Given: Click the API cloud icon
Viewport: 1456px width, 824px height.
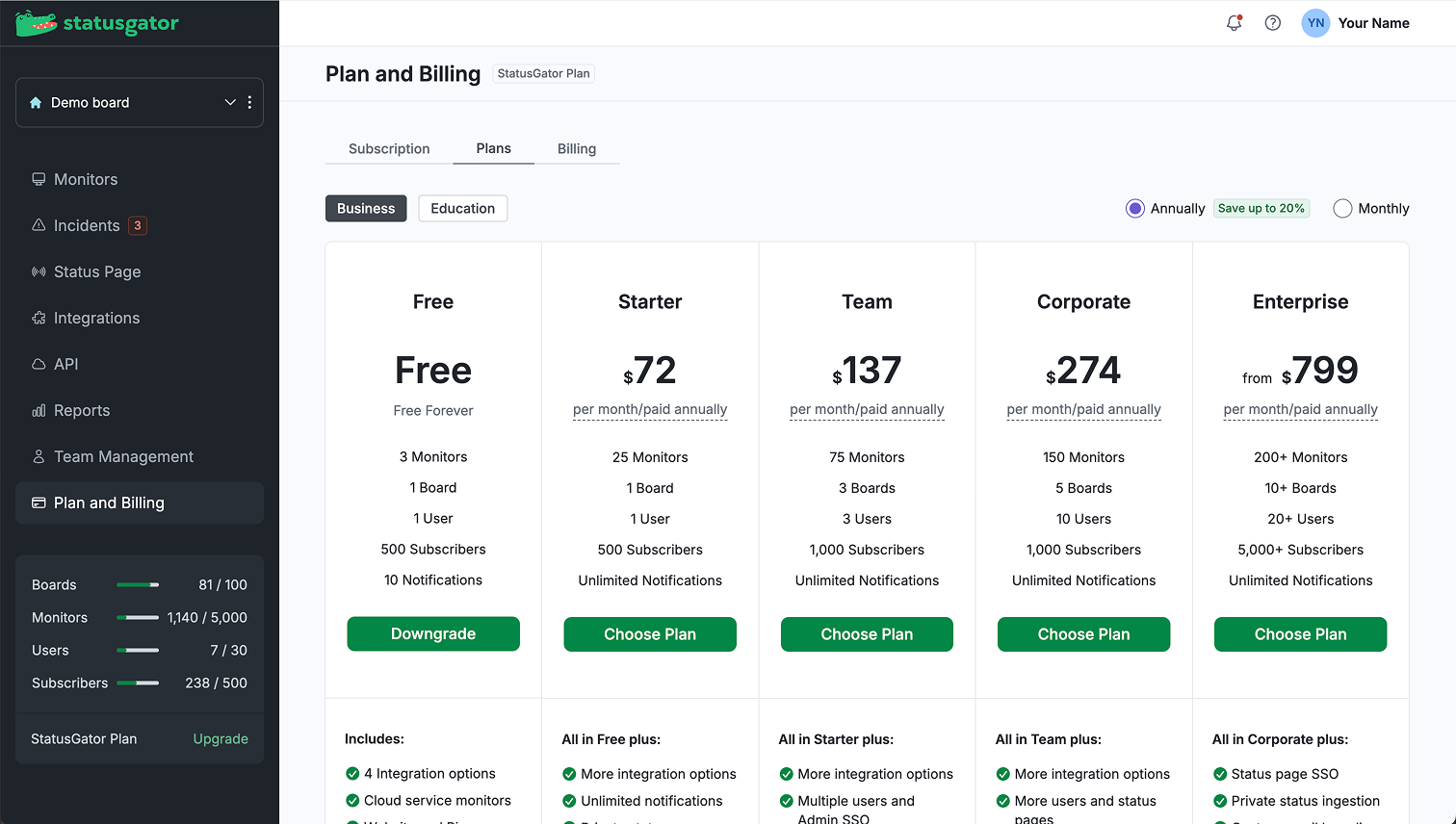Looking at the screenshot, I should (39, 364).
